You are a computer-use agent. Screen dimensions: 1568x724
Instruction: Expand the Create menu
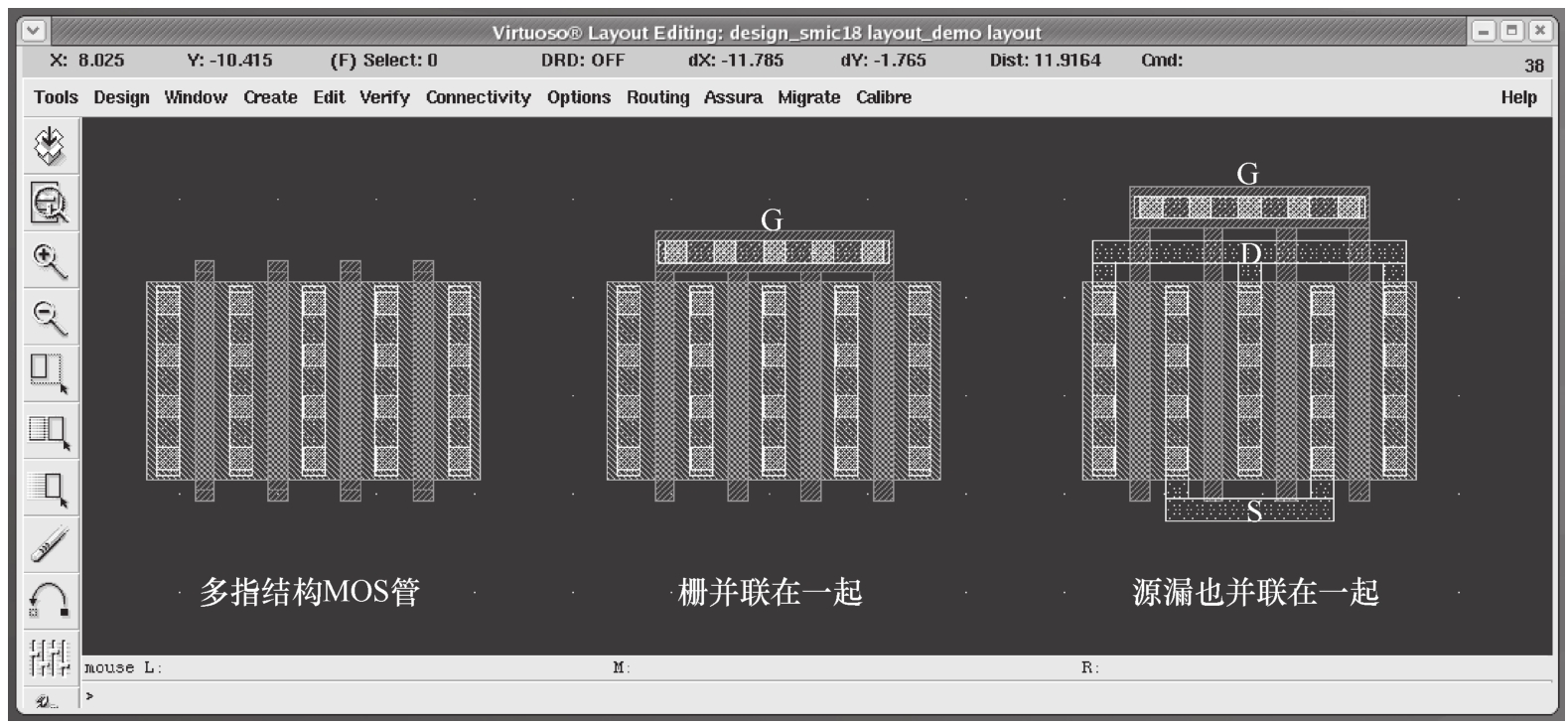pos(270,97)
